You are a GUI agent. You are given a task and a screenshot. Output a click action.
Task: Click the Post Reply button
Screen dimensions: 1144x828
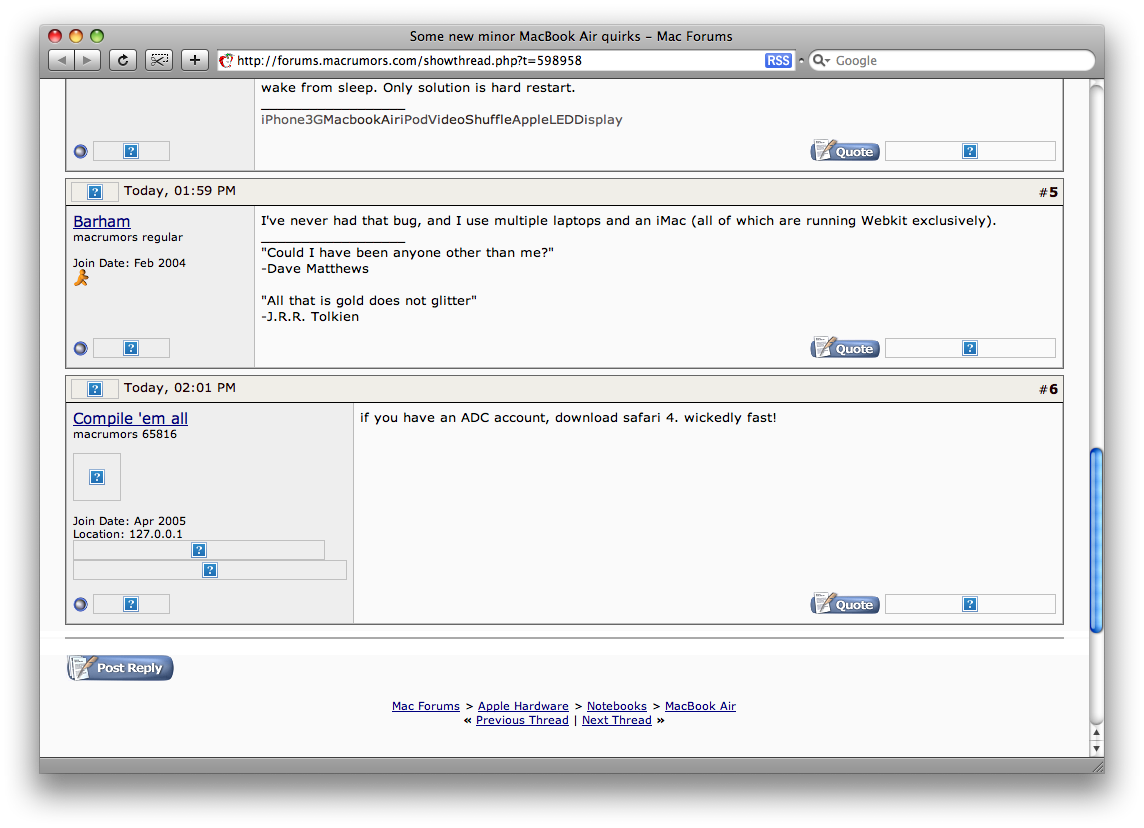120,668
